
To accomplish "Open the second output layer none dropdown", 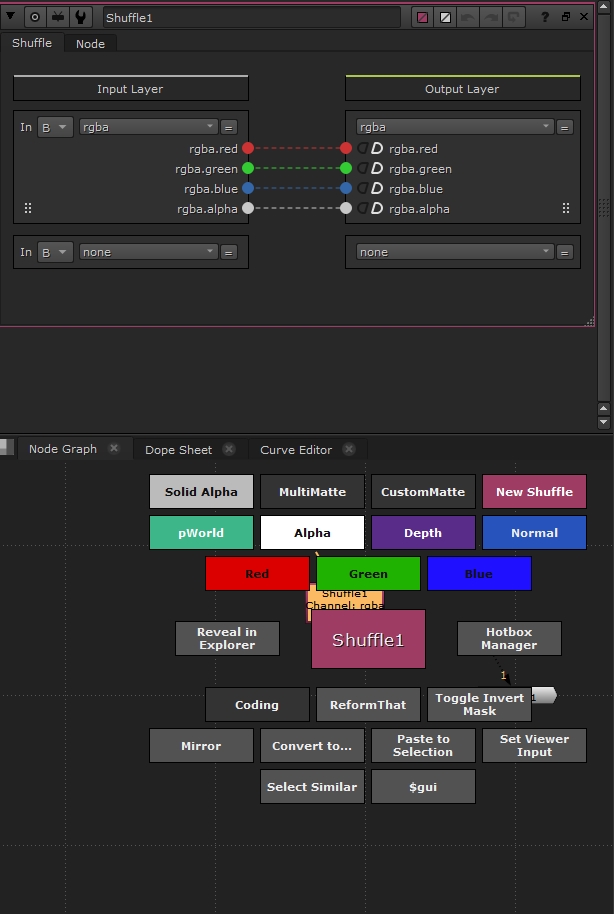I will tap(454, 252).
